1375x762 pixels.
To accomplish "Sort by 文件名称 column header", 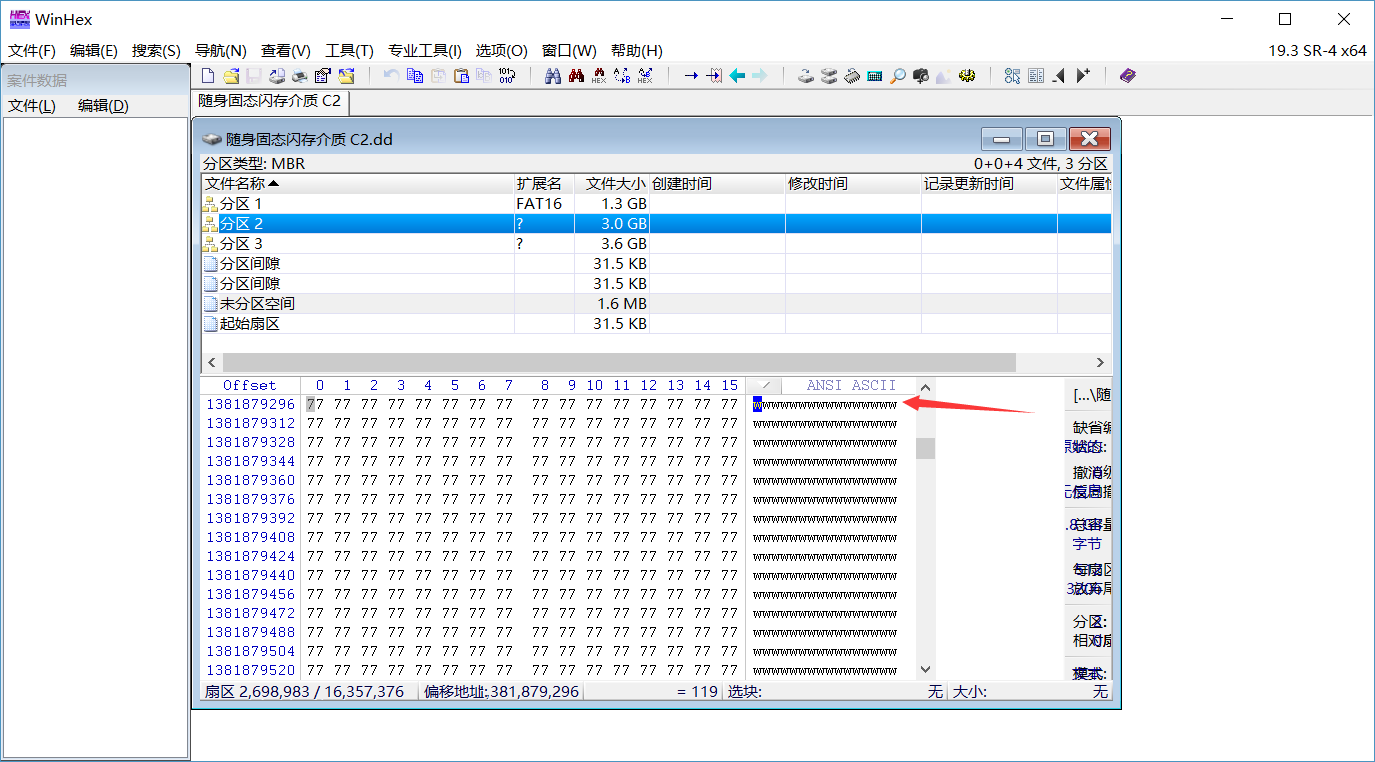I will (357, 184).
